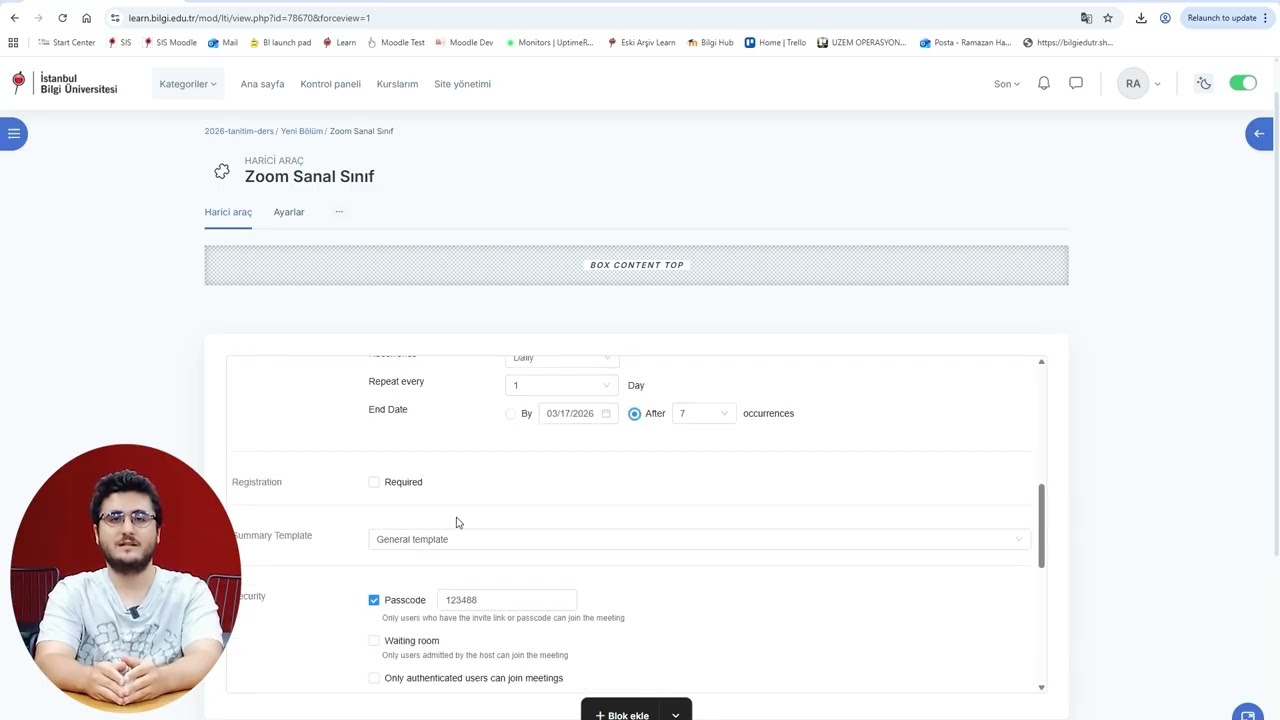Open the messages chat bubble icon
This screenshot has width=1280, height=720.
(1076, 84)
